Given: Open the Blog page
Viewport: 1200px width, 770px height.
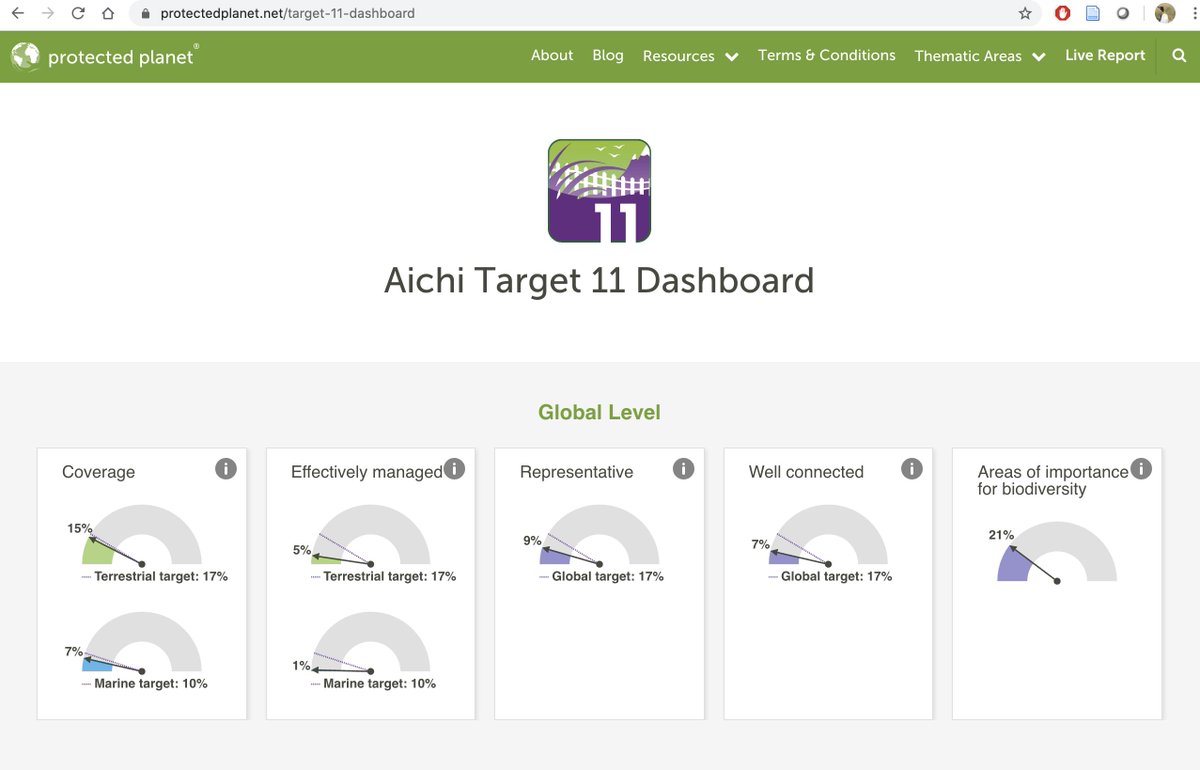Looking at the screenshot, I should tap(608, 55).
